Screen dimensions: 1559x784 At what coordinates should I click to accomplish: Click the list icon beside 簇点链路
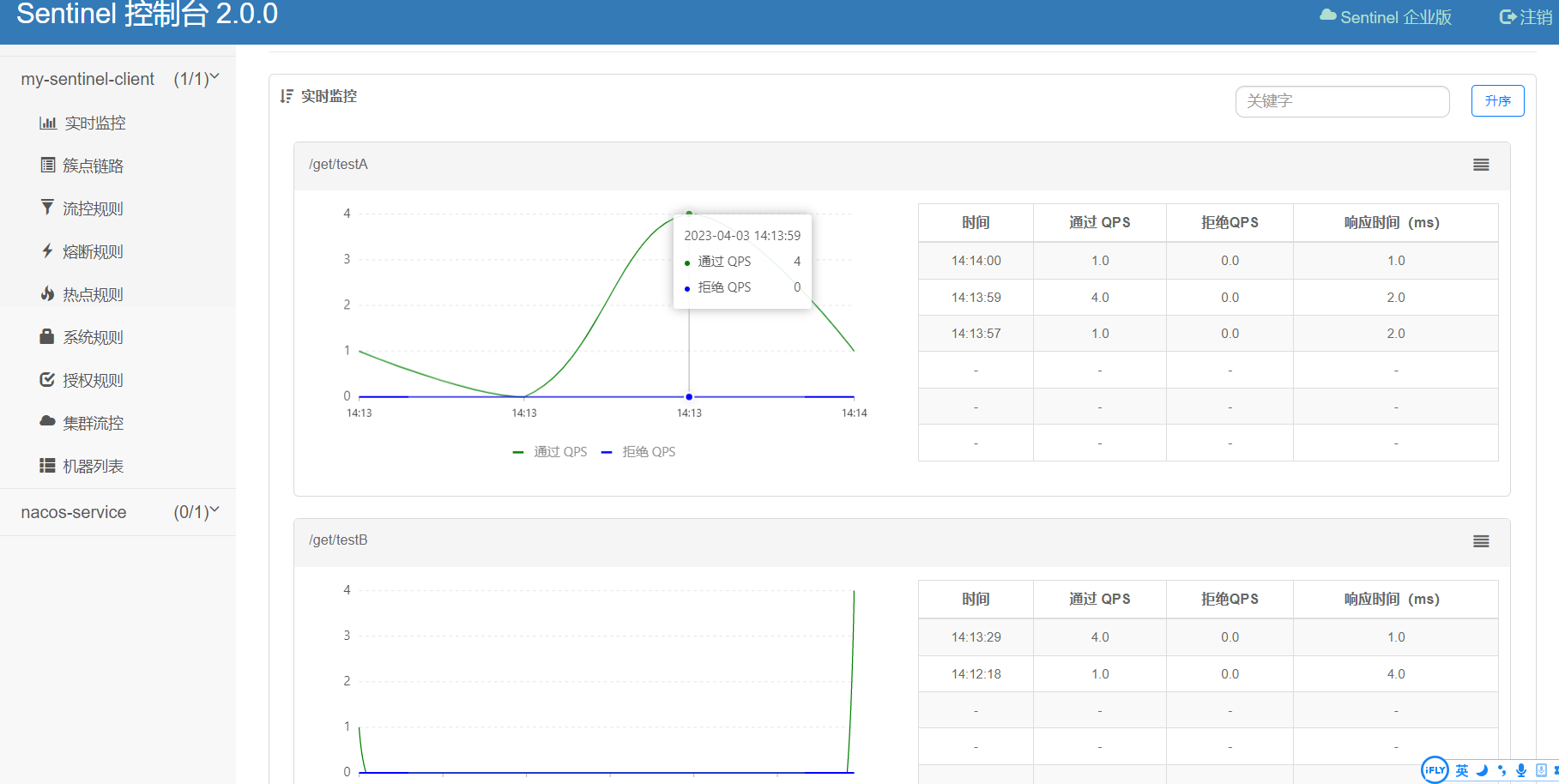tap(48, 165)
